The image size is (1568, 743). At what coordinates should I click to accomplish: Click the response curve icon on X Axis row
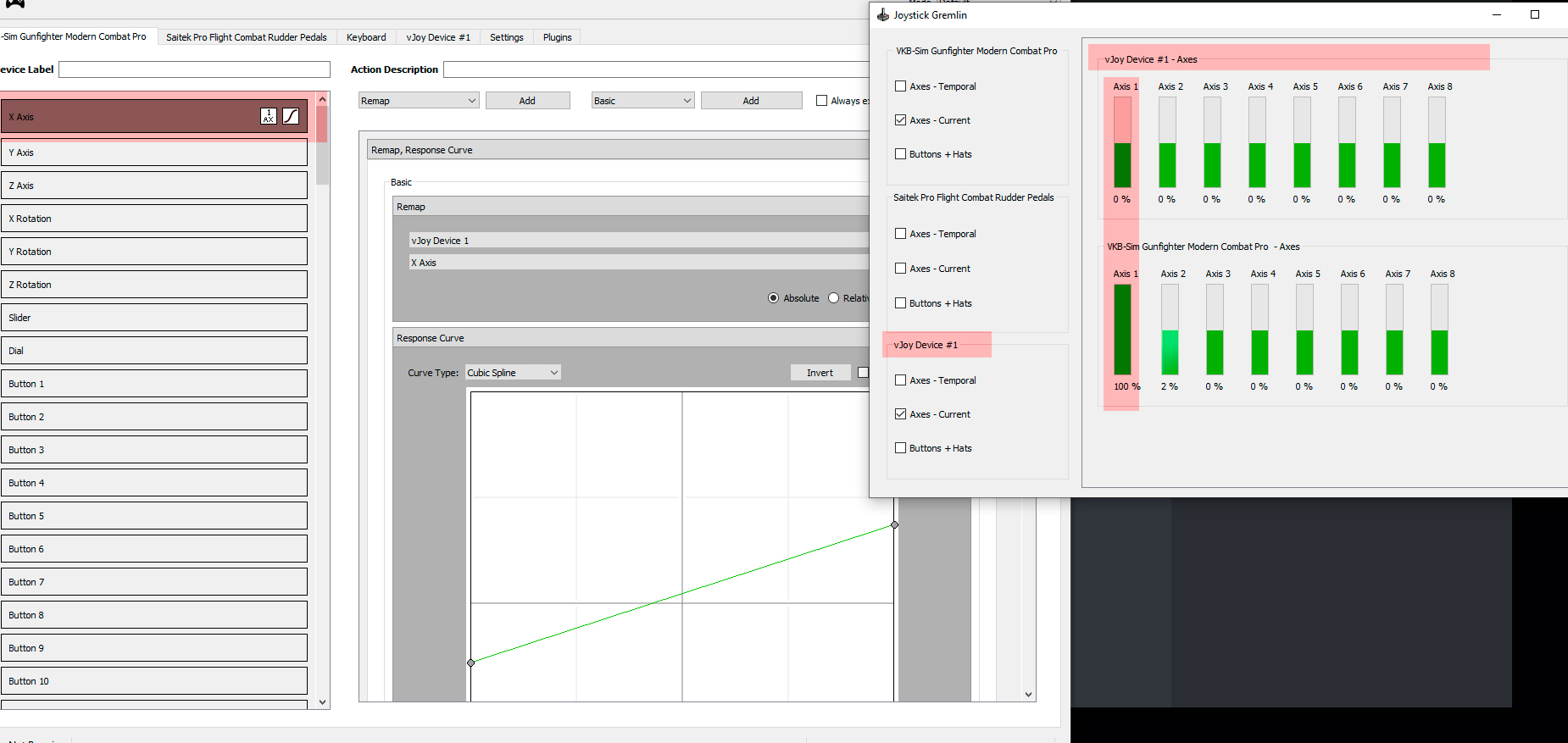pos(291,116)
